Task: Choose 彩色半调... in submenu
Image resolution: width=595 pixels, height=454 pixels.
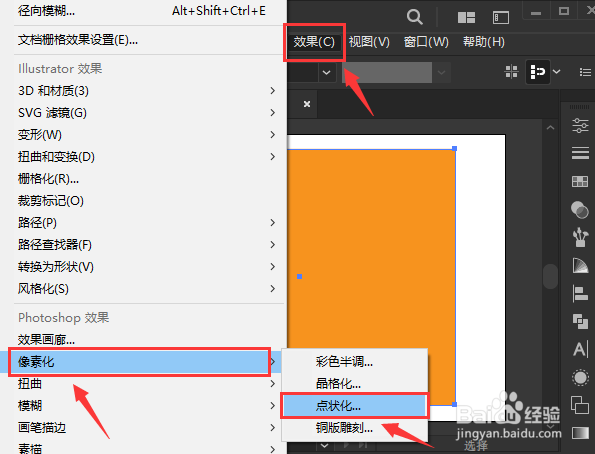Action: tap(354, 362)
